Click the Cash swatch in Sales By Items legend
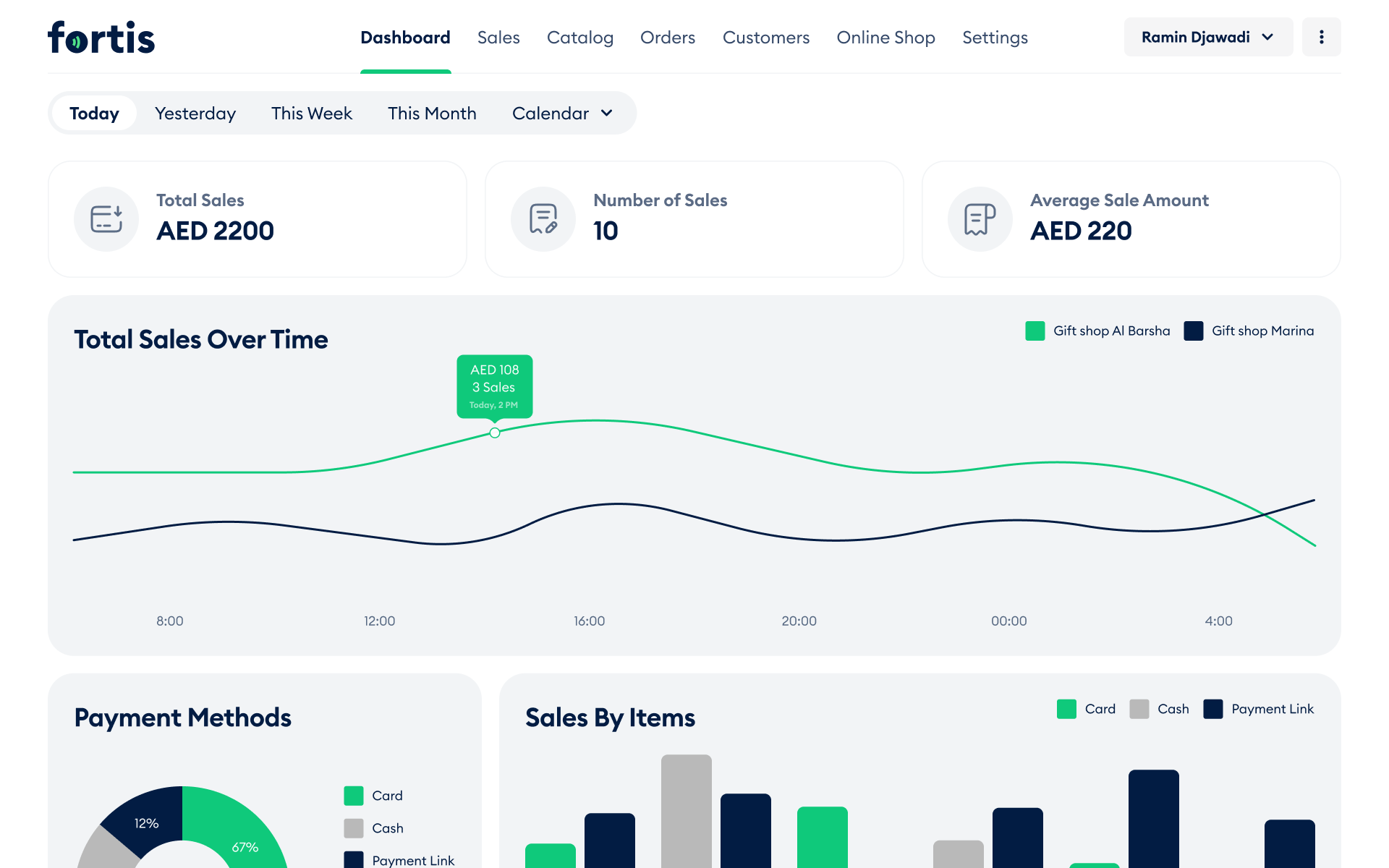The image size is (1389, 868). click(1139, 709)
